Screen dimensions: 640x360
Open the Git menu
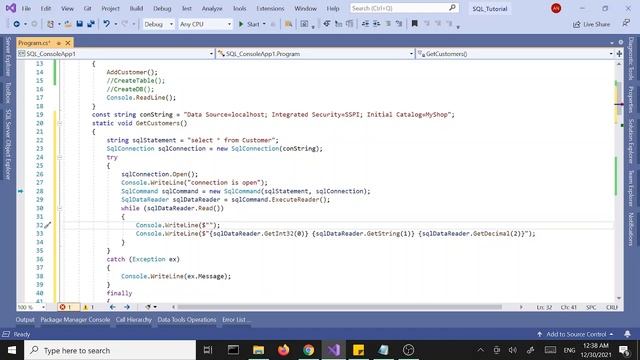pos(87,8)
